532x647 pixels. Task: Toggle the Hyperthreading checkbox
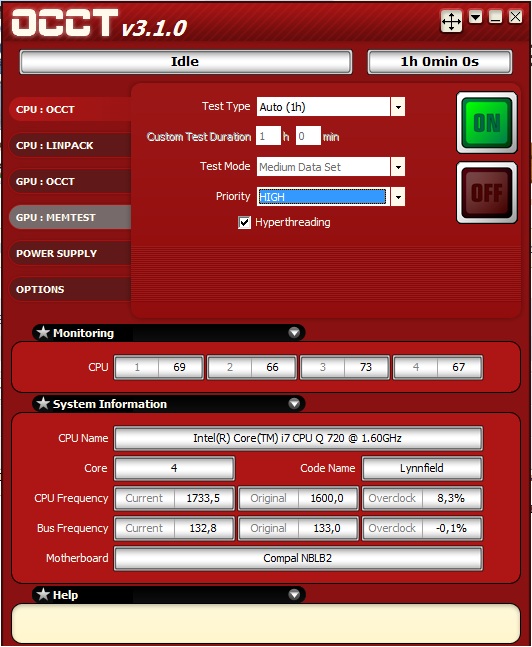click(244, 223)
